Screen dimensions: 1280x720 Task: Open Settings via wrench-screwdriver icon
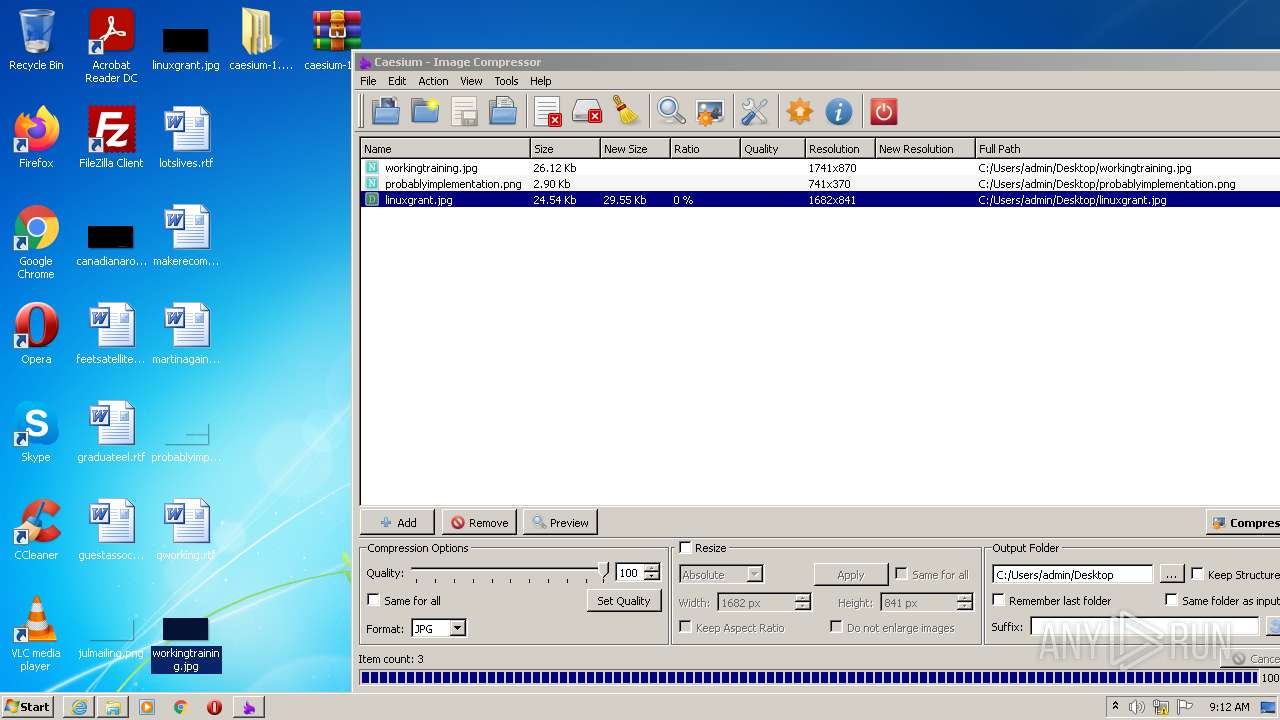pyautogui.click(x=755, y=111)
